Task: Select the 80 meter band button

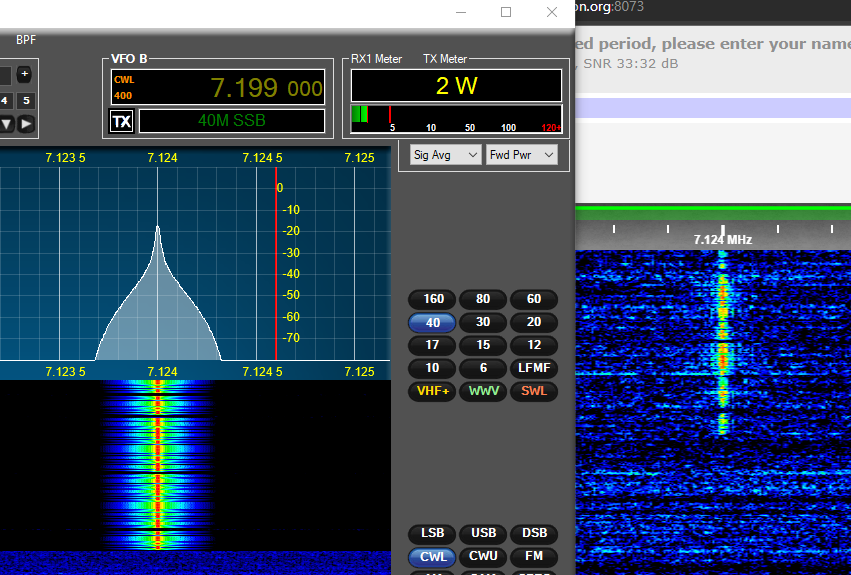Action: pyautogui.click(x=483, y=299)
